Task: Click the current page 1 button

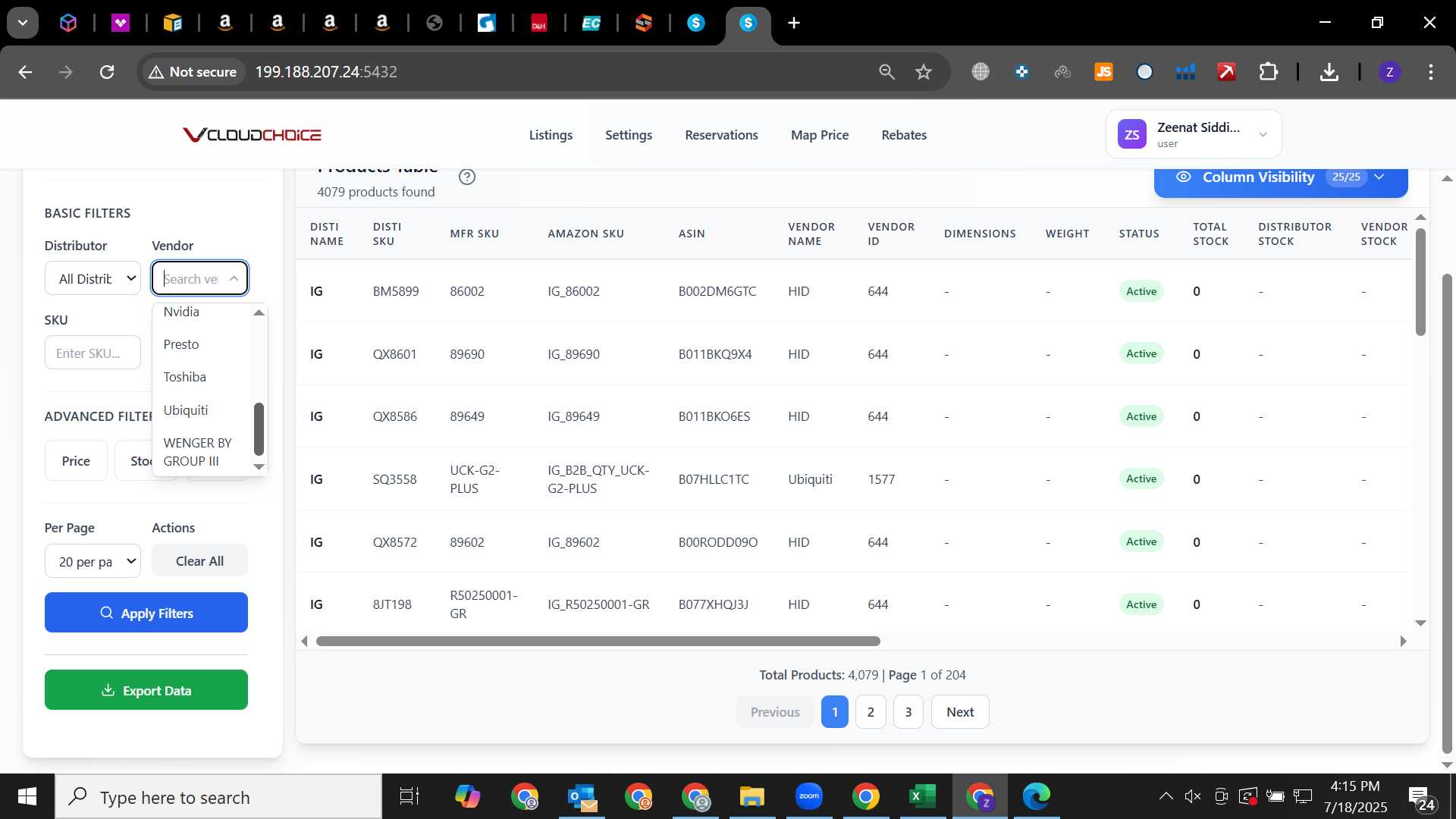Action: (x=834, y=712)
